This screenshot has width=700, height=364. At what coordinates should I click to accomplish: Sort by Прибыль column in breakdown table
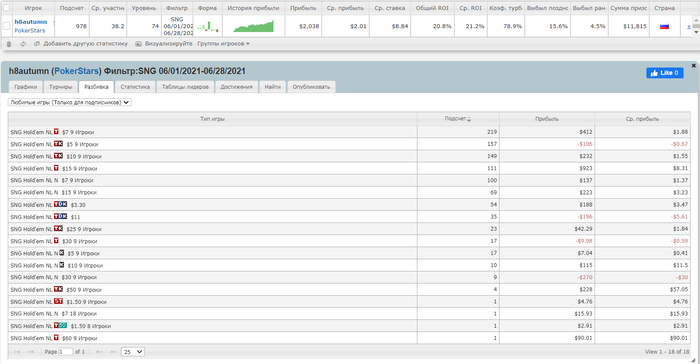point(547,119)
